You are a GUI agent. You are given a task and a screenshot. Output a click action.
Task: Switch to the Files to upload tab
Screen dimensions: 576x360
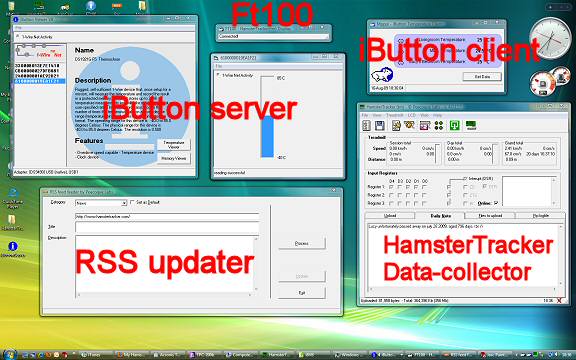(x=490, y=216)
